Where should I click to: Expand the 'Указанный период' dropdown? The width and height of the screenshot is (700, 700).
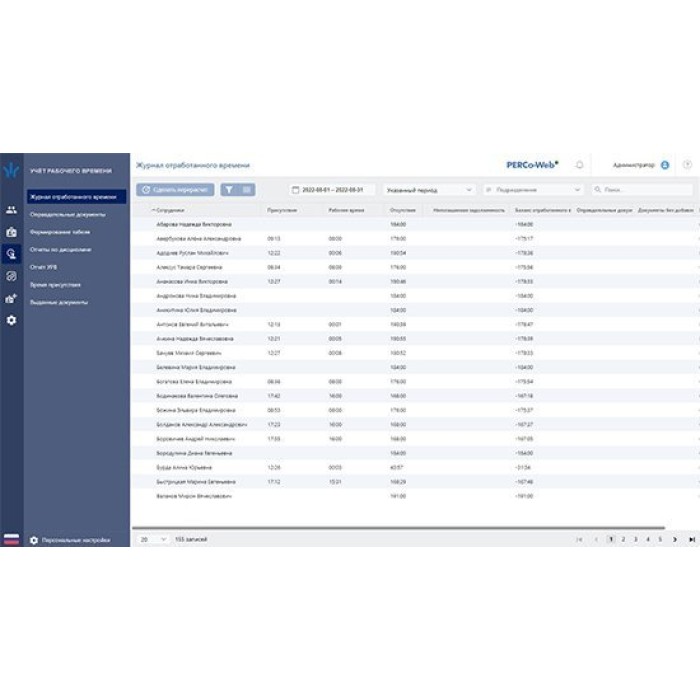click(429, 189)
